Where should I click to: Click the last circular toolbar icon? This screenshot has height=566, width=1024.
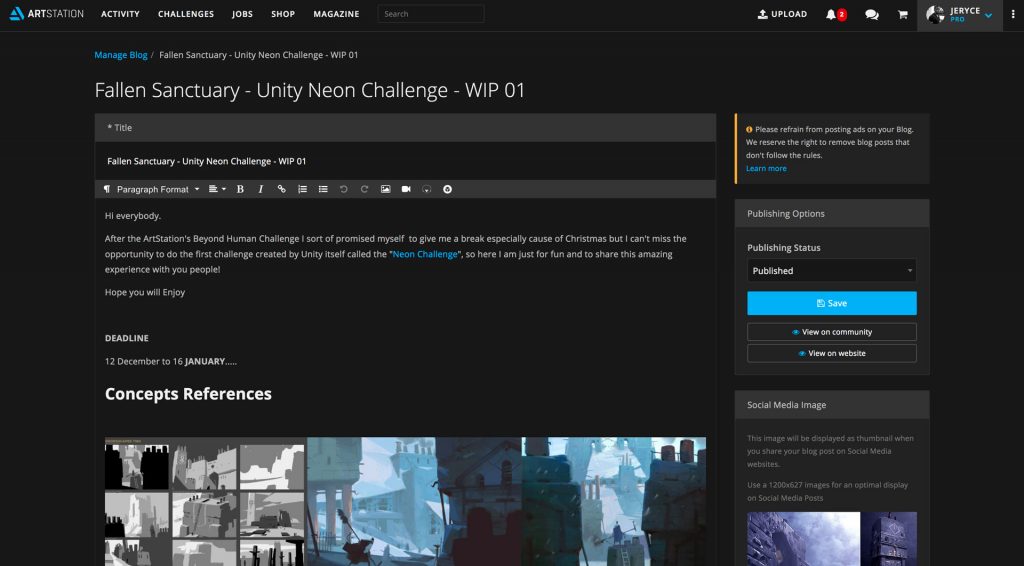pos(447,189)
